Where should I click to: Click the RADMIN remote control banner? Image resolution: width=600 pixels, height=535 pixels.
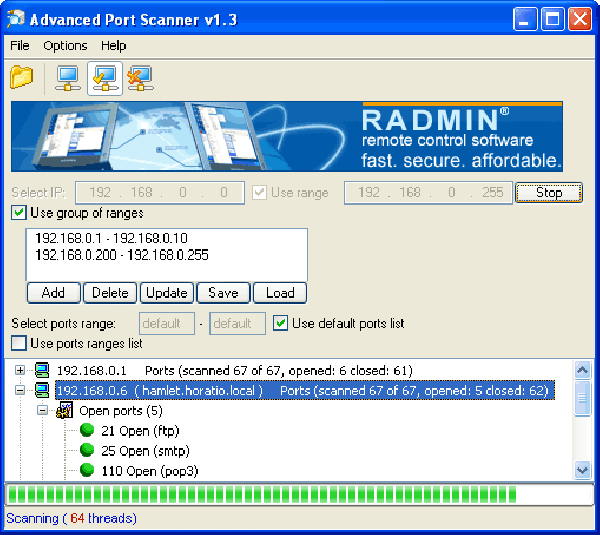pyautogui.click(x=287, y=136)
